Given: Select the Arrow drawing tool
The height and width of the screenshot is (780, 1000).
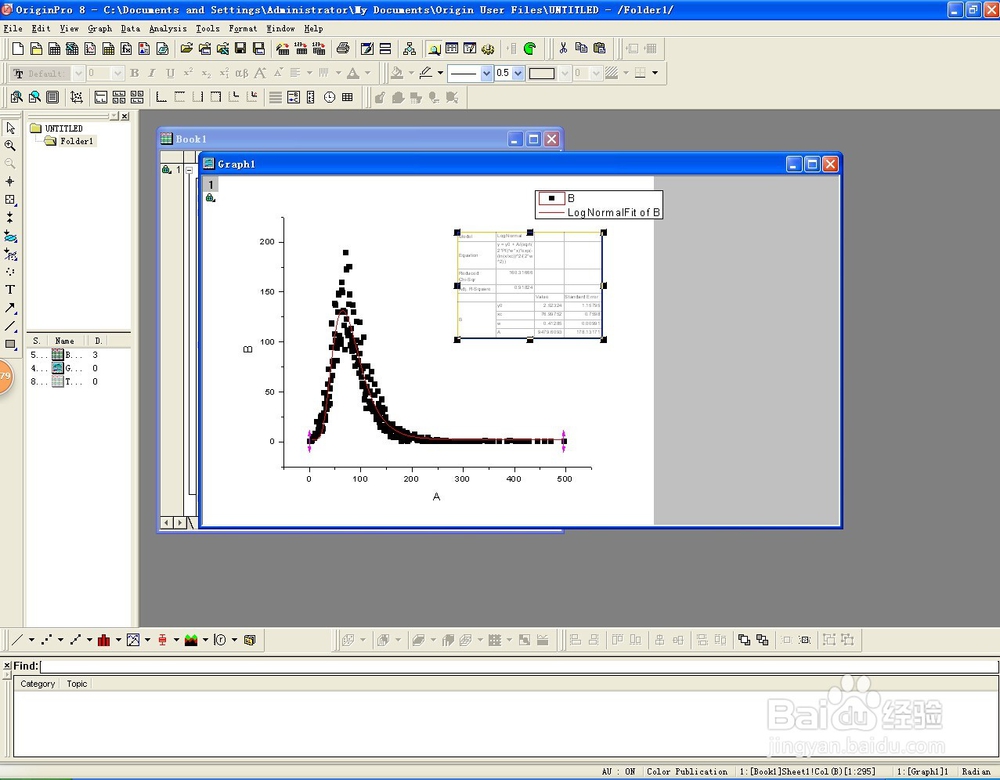Looking at the screenshot, I should pyautogui.click(x=10, y=308).
